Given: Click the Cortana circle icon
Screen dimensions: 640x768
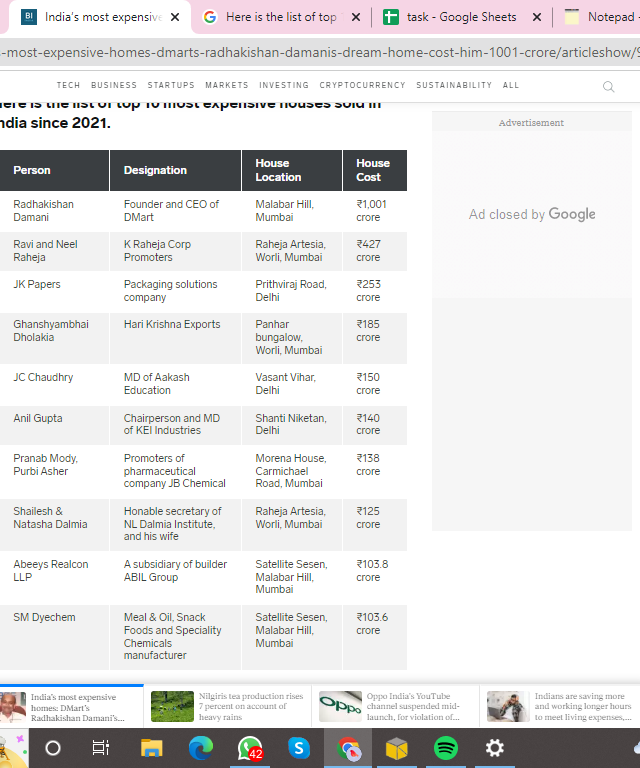Looking at the screenshot, I should 53,748.
